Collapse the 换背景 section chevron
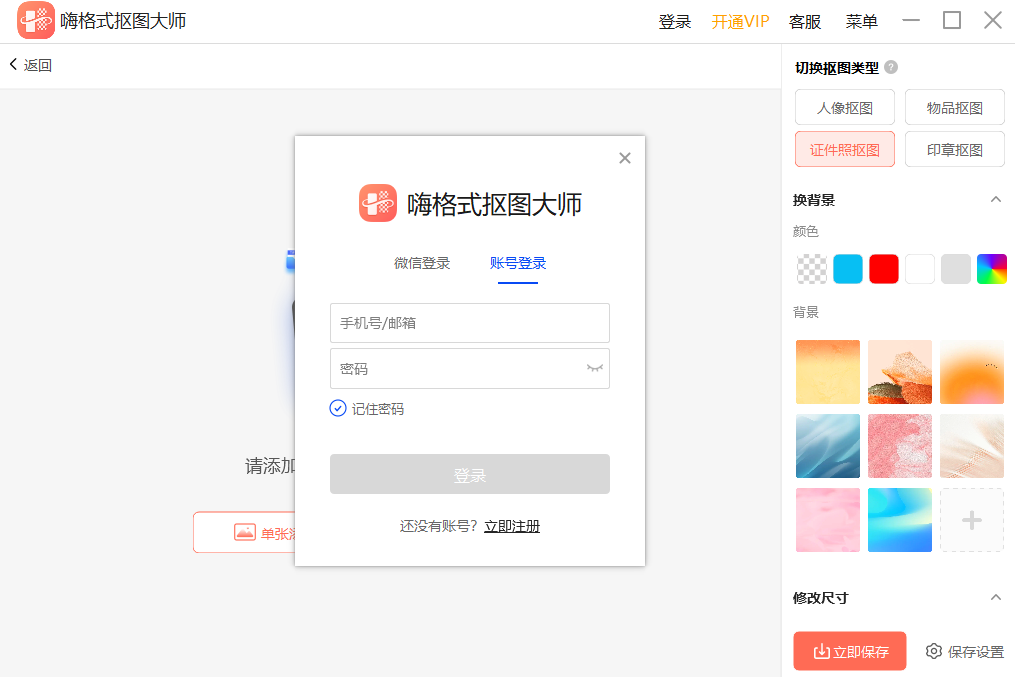The height and width of the screenshot is (677, 1015). pyautogui.click(x=995, y=199)
